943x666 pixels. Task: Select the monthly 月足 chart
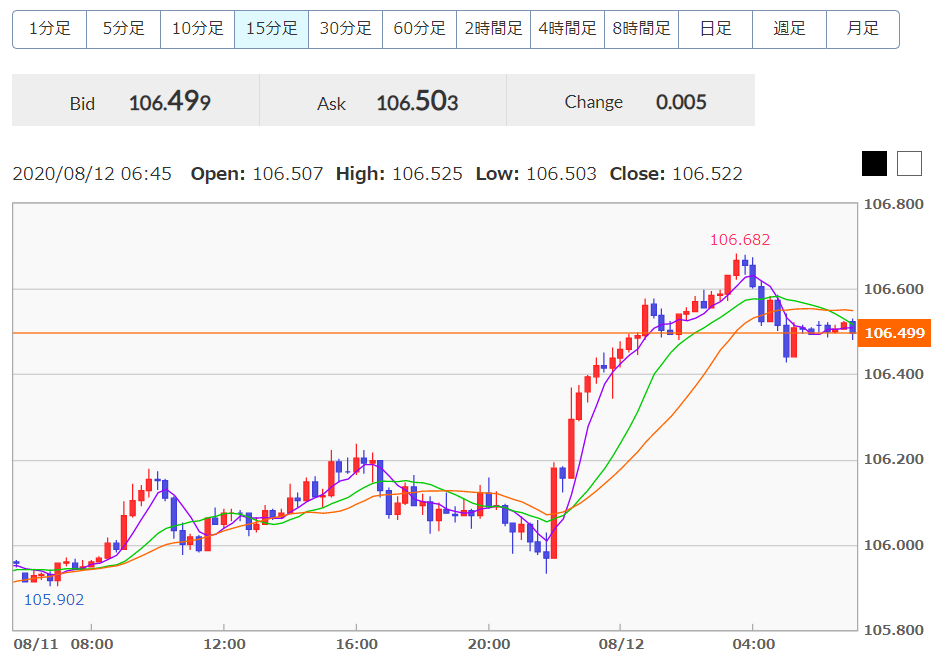tap(863, 29)
